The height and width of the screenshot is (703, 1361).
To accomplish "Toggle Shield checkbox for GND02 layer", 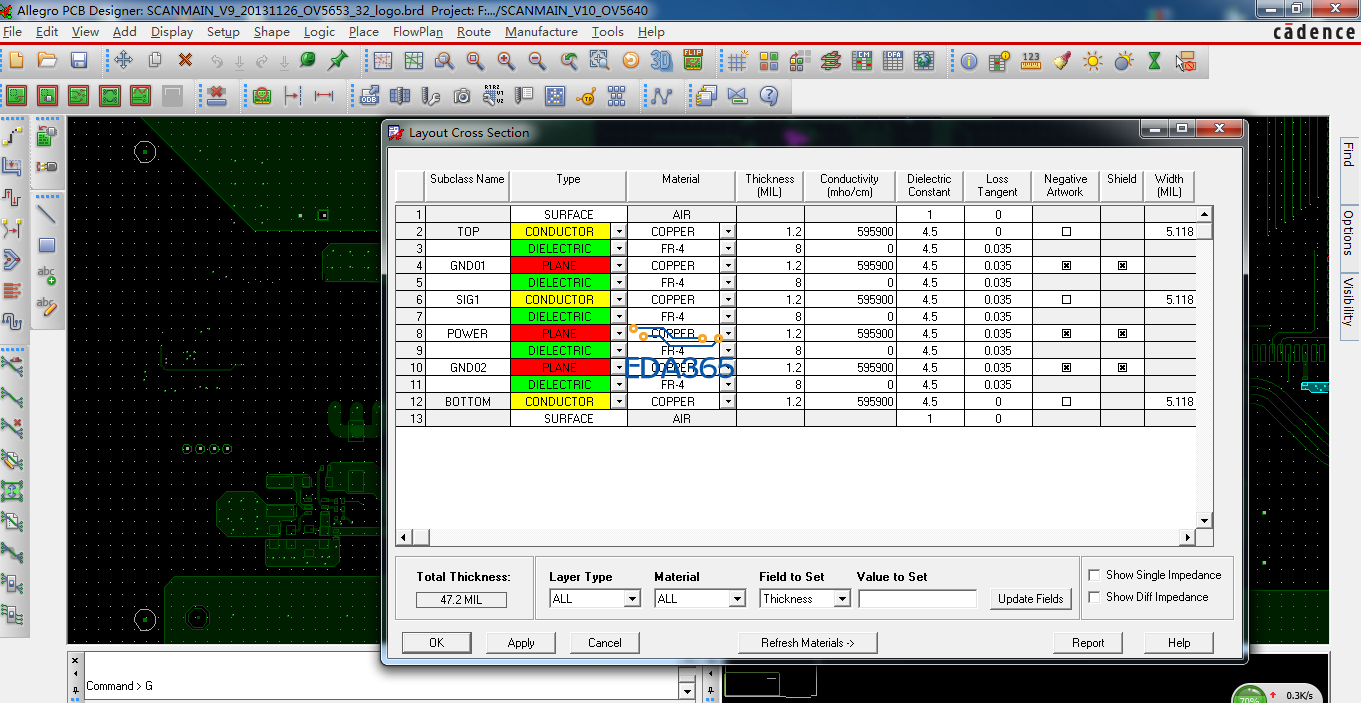I will coord(1122,368).
